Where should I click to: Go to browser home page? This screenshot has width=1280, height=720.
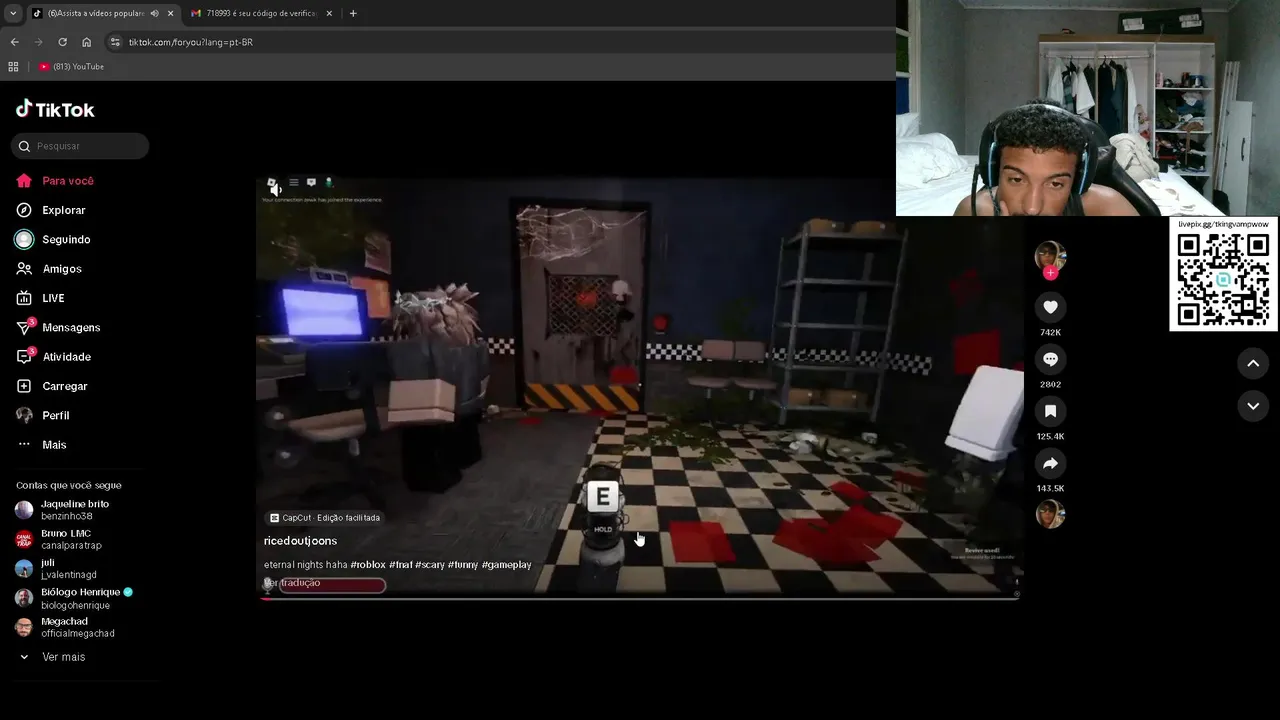pos(86,42)
